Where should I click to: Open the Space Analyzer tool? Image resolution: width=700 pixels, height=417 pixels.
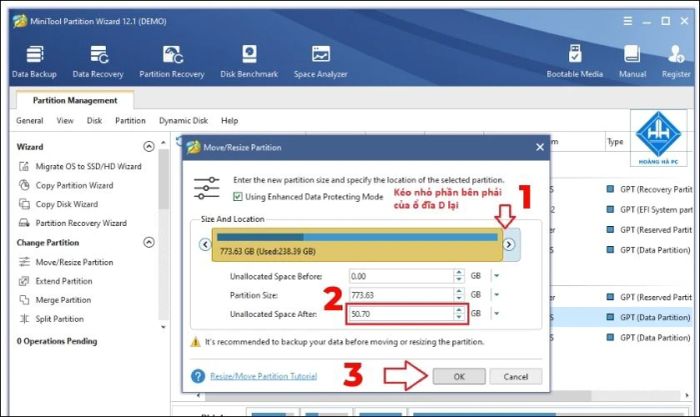[x=321, y=62]
